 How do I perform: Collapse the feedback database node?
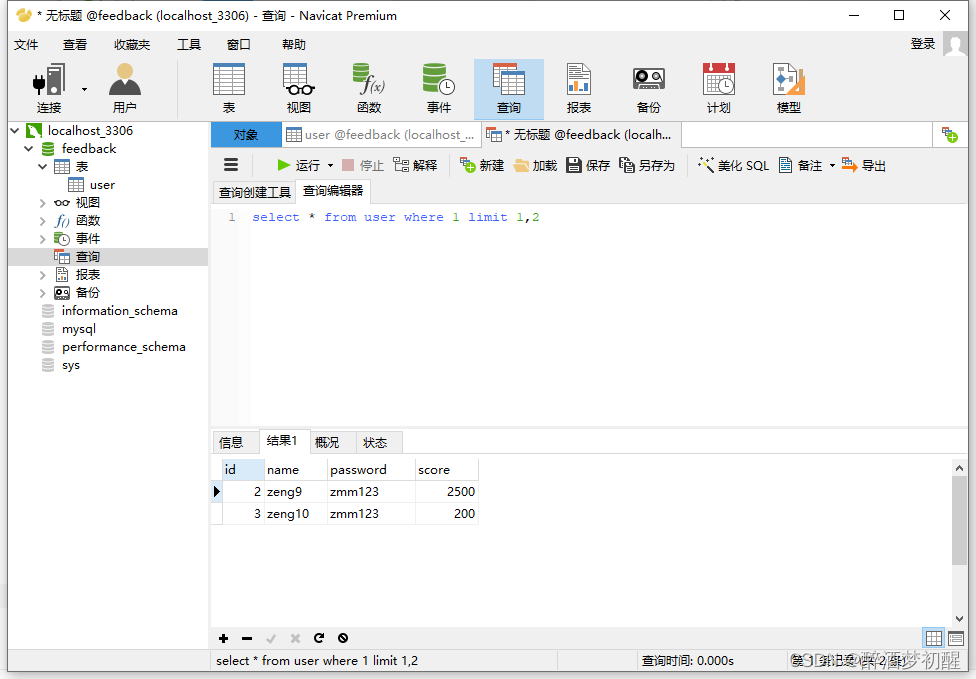(x=28, y=148)
